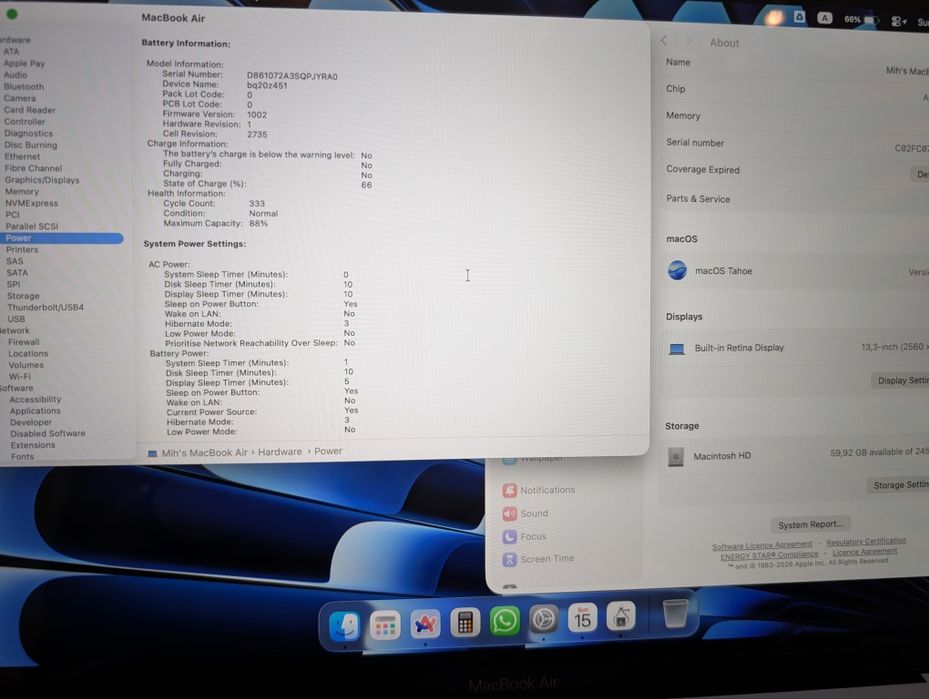The height and width of the screenshot is (699, 929).
Task: Click battery 66% status in menu bar
Action: (x=861, y=20)
